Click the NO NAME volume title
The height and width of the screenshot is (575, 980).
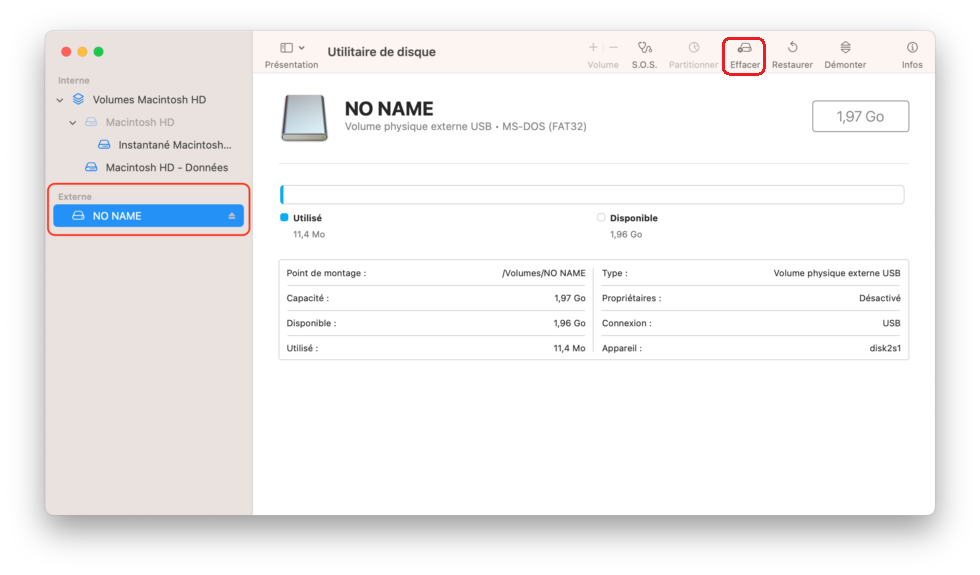(389, 109)
